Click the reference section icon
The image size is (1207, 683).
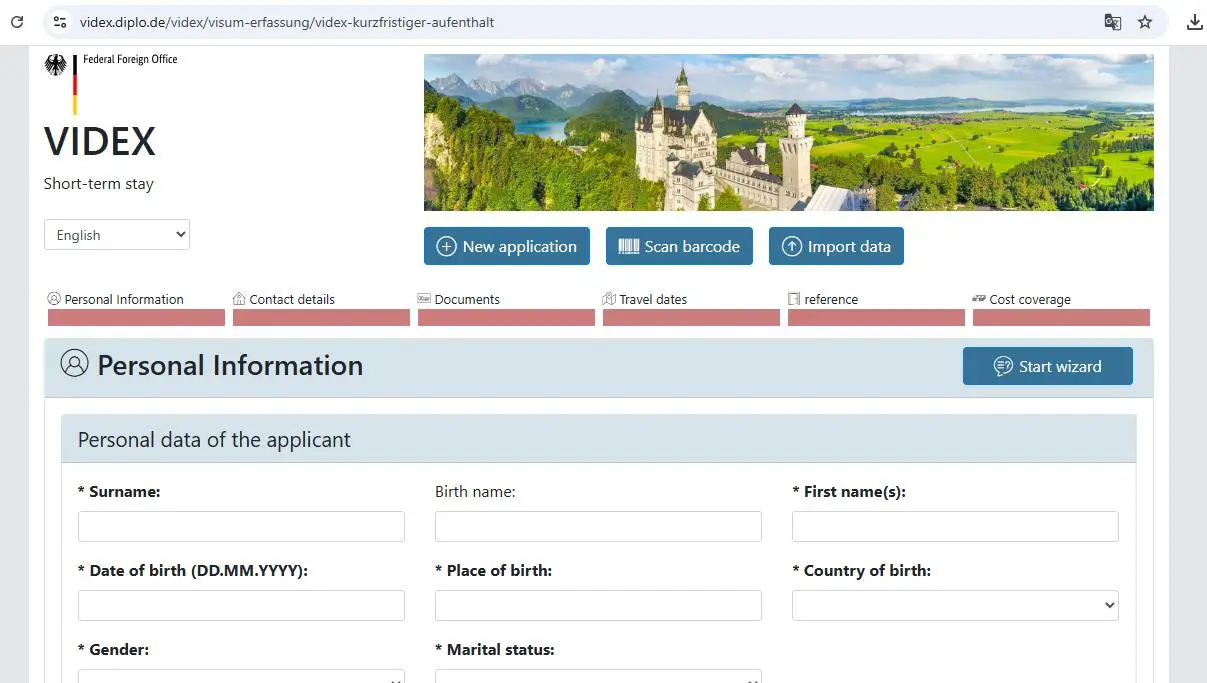click(793, 299)
